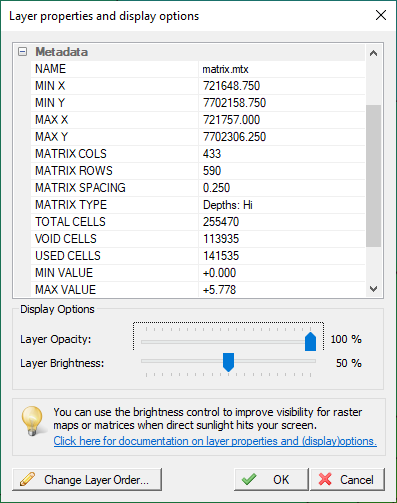Click the Layer Brightness slider handle
Viewport: 397px width, 503px height.
pos(228,362)
